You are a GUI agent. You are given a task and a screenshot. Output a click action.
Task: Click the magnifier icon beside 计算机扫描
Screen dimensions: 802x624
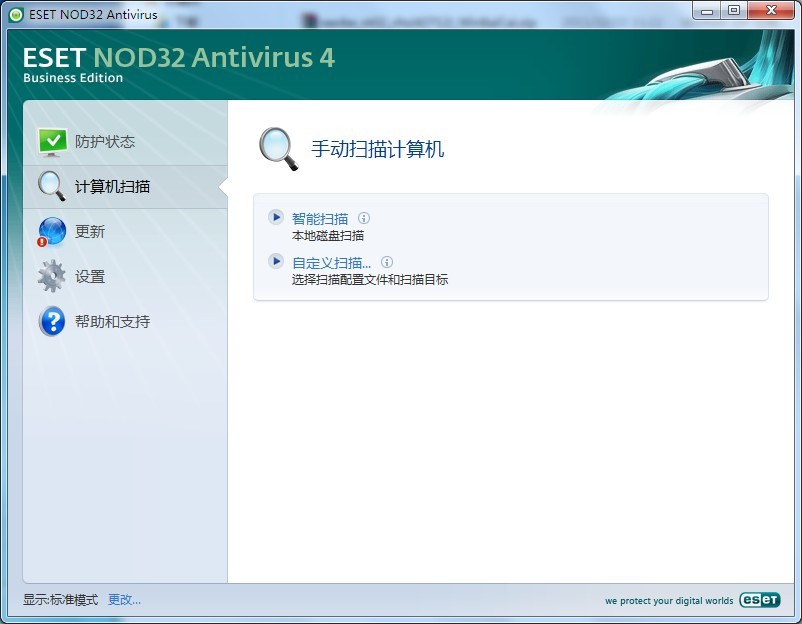point(51,186)
